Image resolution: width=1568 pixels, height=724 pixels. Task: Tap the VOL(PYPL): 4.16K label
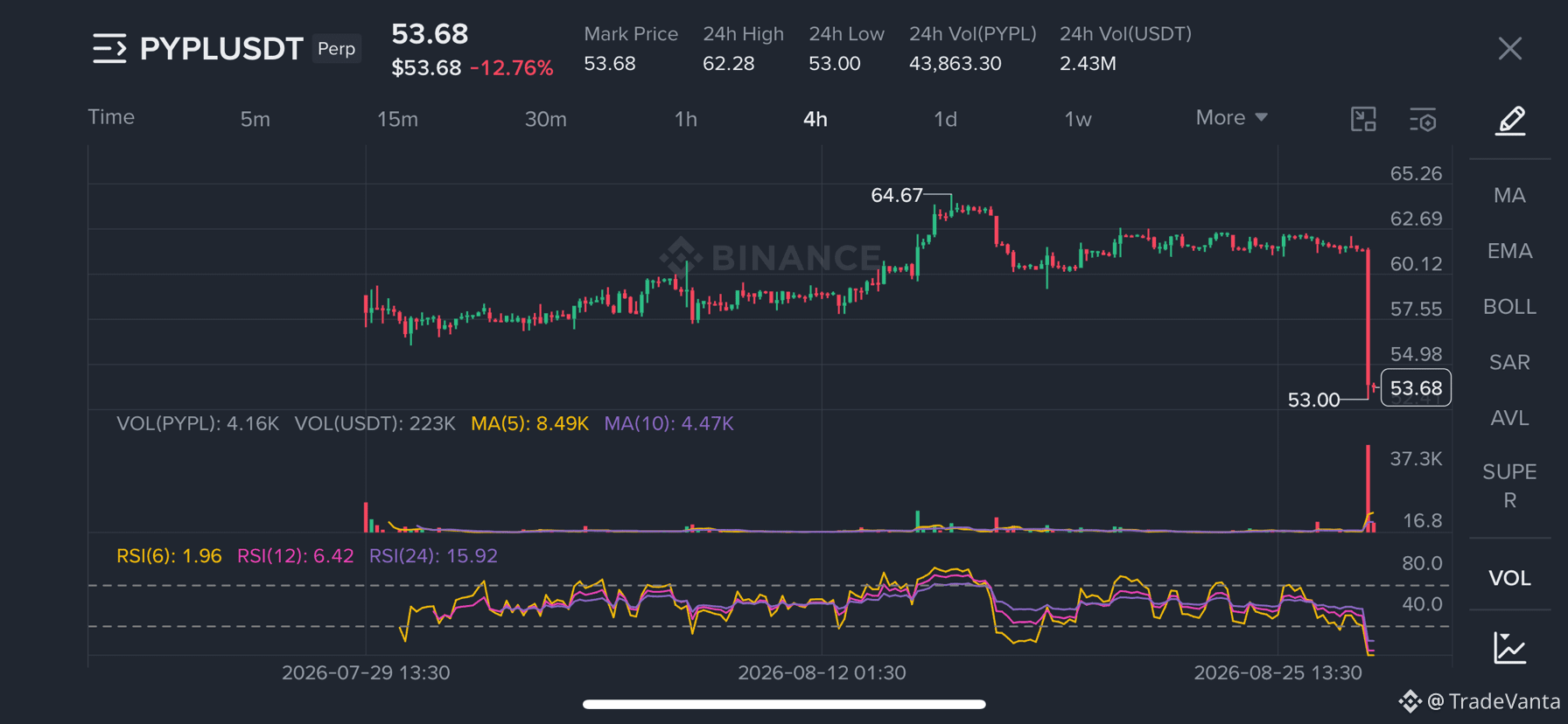(198, 423)
